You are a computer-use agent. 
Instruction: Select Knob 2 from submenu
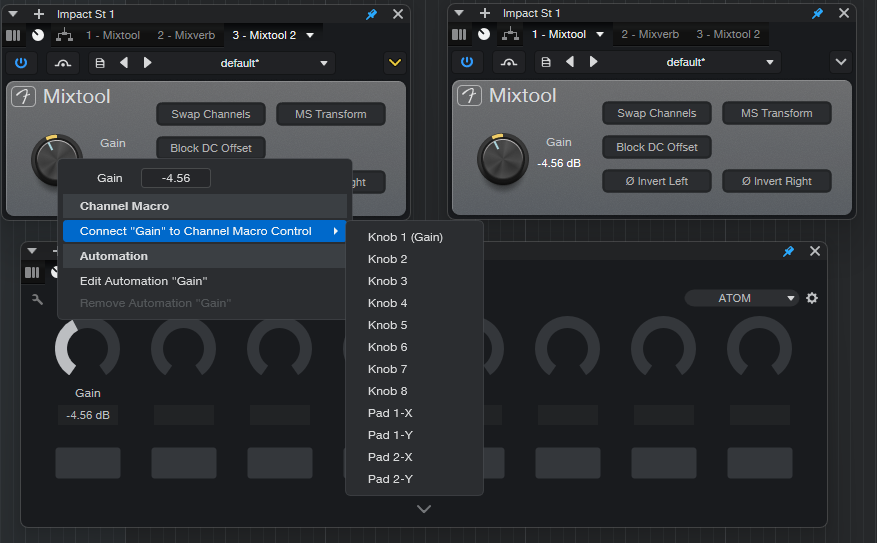[x=414, y=259]
